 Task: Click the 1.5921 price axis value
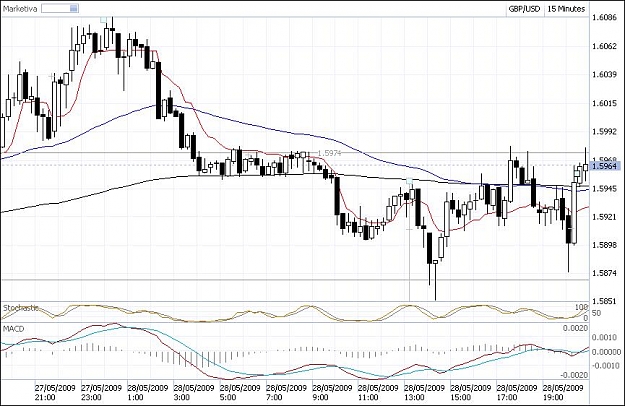pyautogui.click(x=604, y=217)
